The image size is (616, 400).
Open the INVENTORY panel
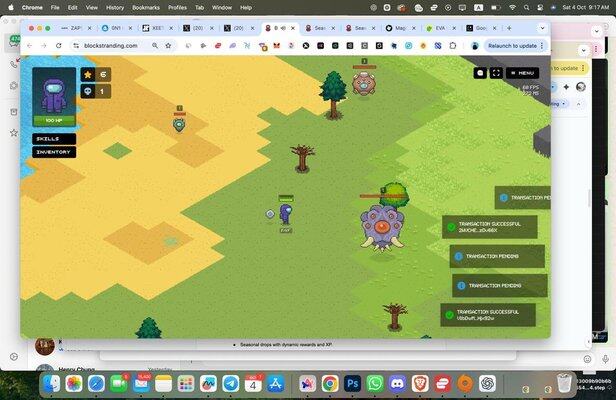53,152
